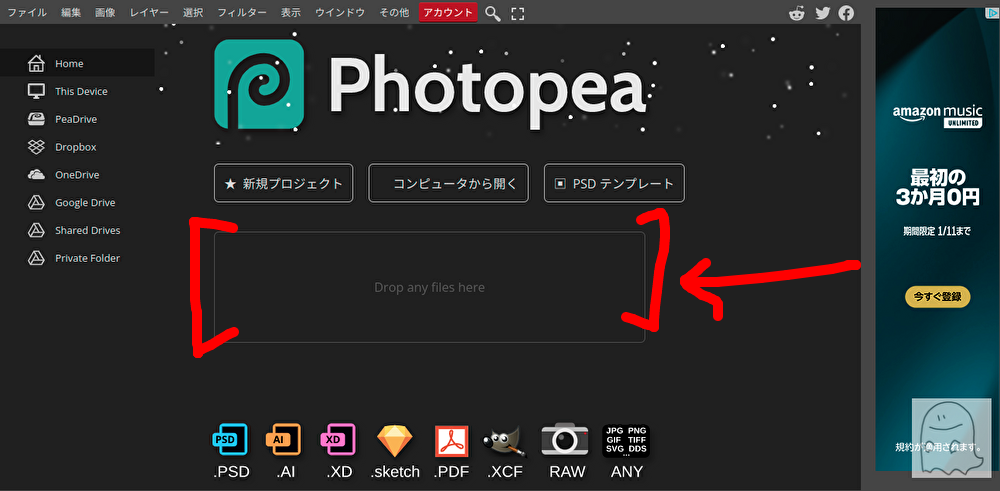Open the その他 menu
1000x491 pixels.
[394, 12]
